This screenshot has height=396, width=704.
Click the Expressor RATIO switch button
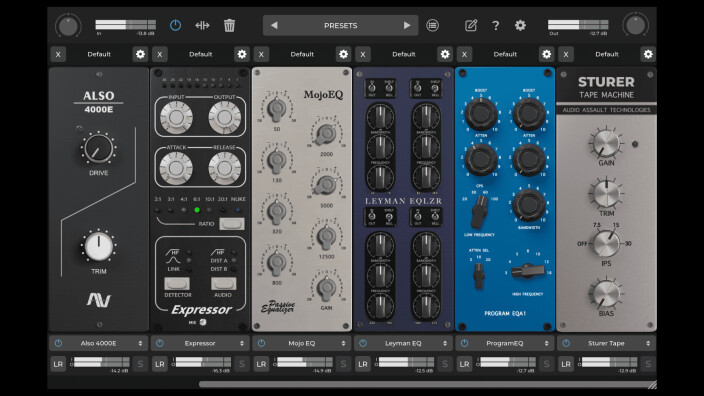pyautogui.click(x=232, y=224)
